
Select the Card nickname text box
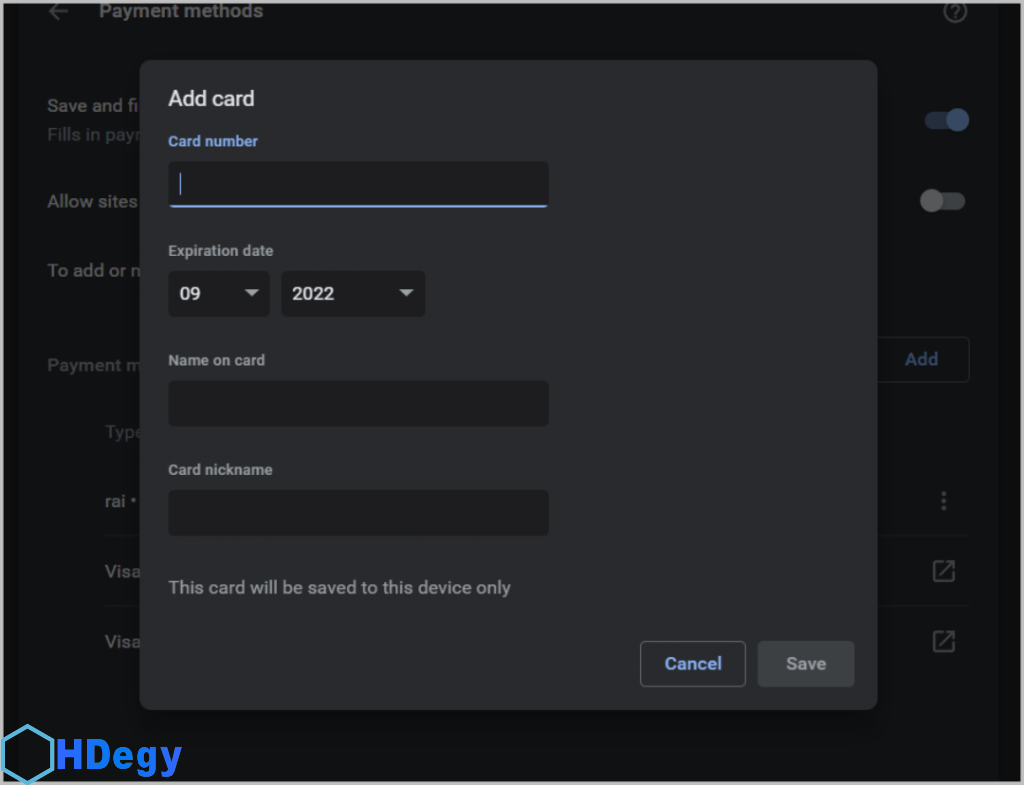point(358,512)
